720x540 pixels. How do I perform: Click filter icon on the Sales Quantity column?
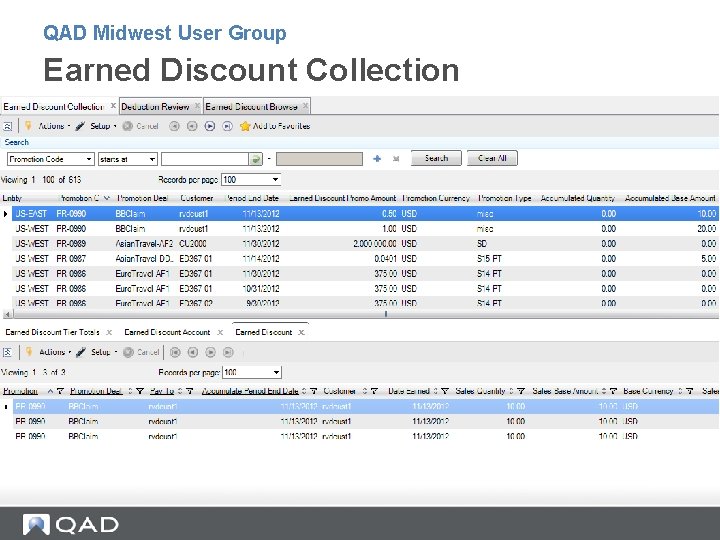click(x=521, y=391)
